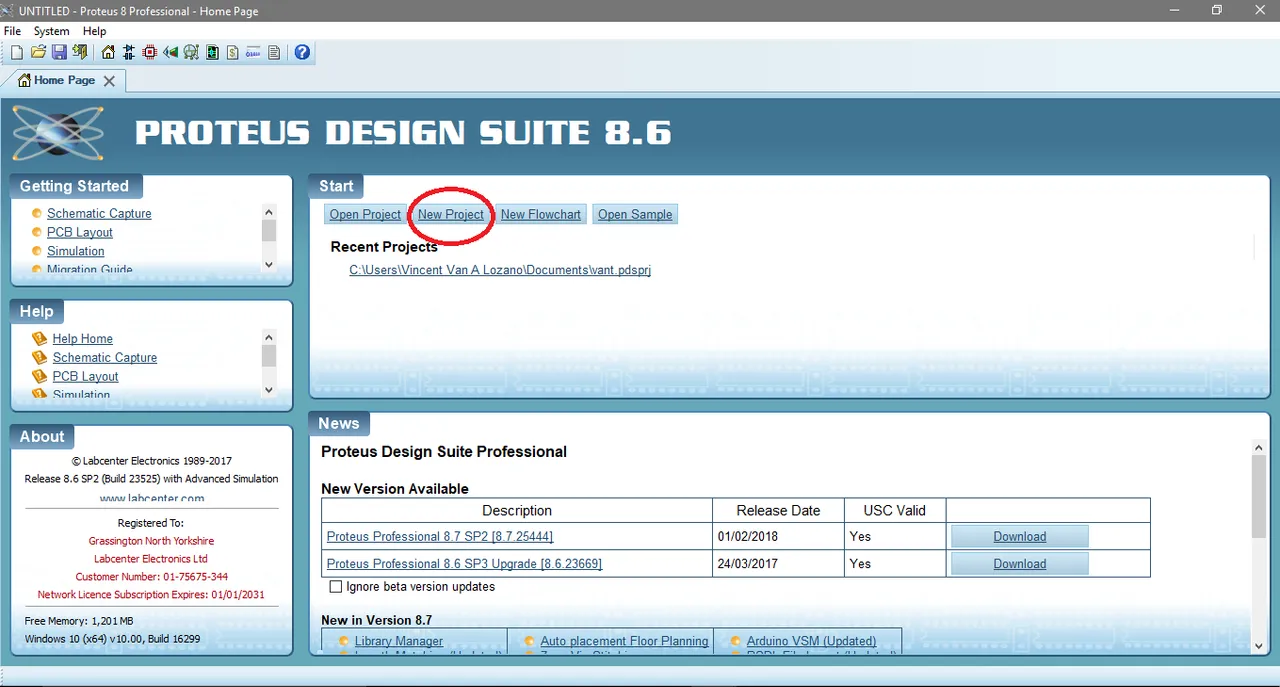Click the New Flowchart button
The height and width of the screenshot is (687, 1280).
tap(541, 214)
